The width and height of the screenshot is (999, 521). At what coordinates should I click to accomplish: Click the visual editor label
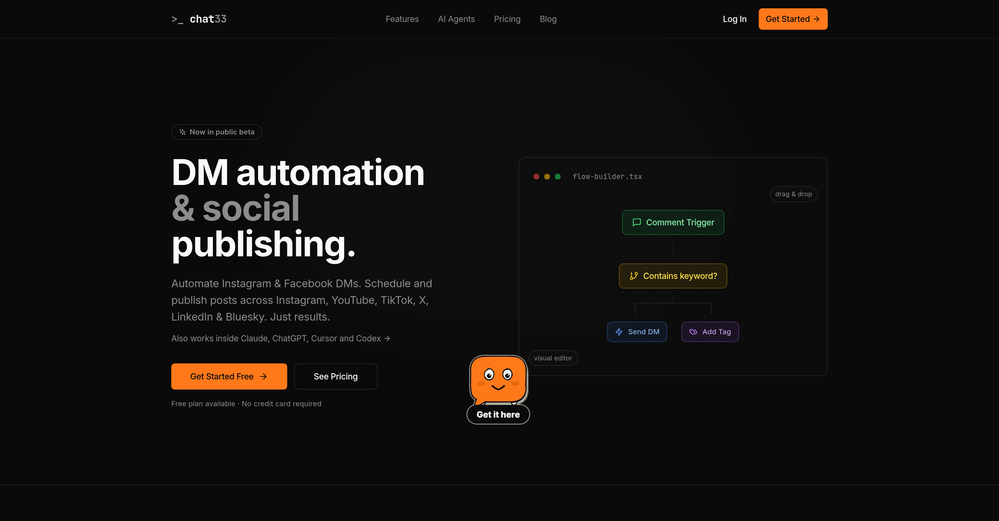pyautogui.click(x=553, y=358)
